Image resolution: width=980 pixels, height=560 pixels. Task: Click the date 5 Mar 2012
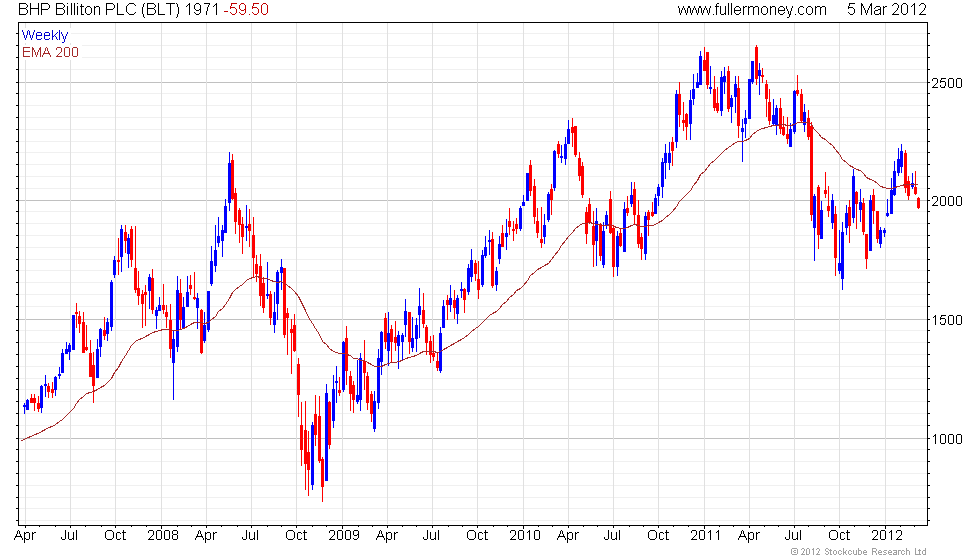[x=886, y=9]
